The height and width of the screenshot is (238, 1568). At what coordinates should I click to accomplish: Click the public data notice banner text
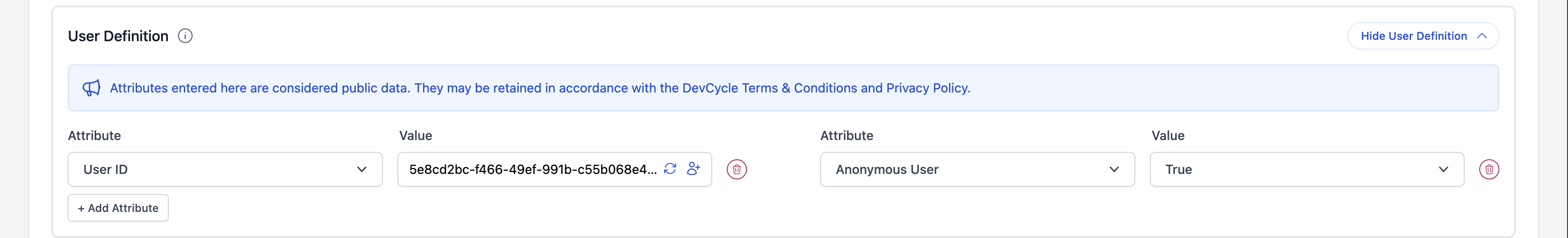pyautogui.click(x=539, y=88)
